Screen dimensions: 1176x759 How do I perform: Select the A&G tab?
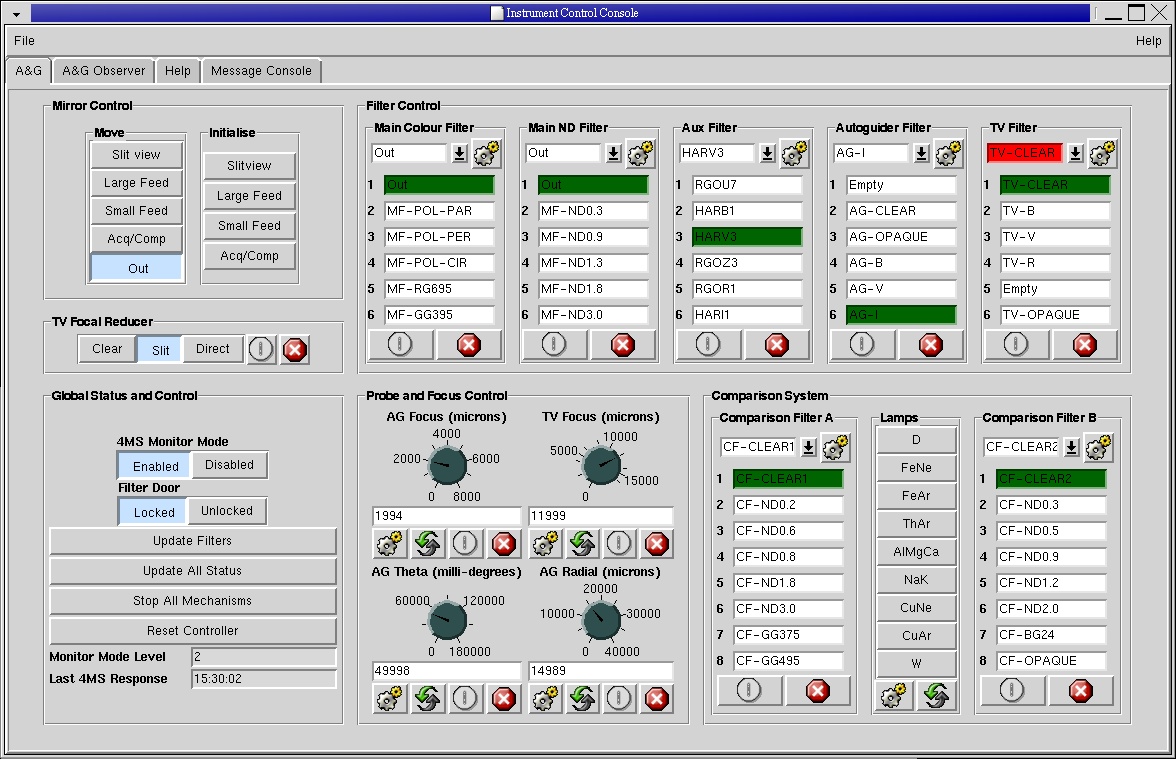[28, 70]
